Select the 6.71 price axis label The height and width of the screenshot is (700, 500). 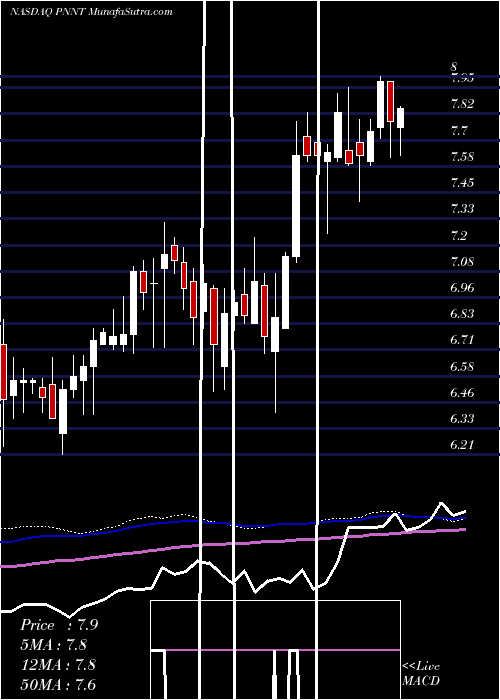[463, 340]
